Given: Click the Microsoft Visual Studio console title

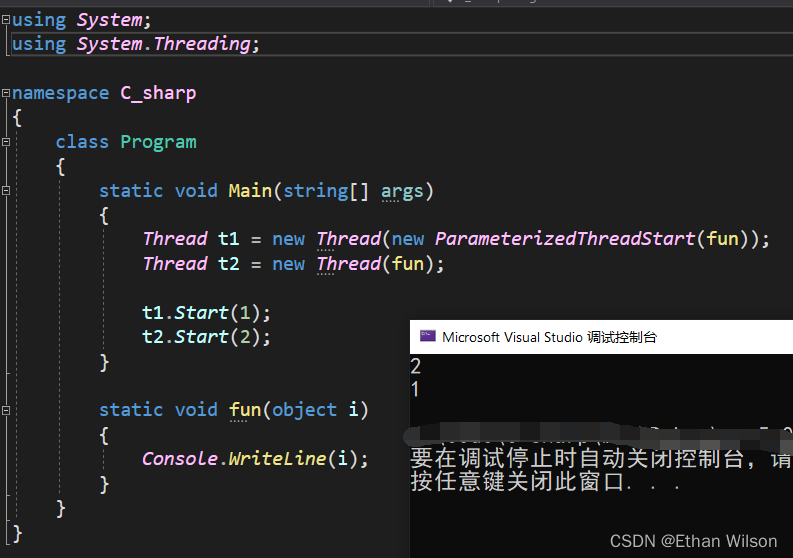Looking at the screenshot, I should pyautogui.click(x=549, y=337).
